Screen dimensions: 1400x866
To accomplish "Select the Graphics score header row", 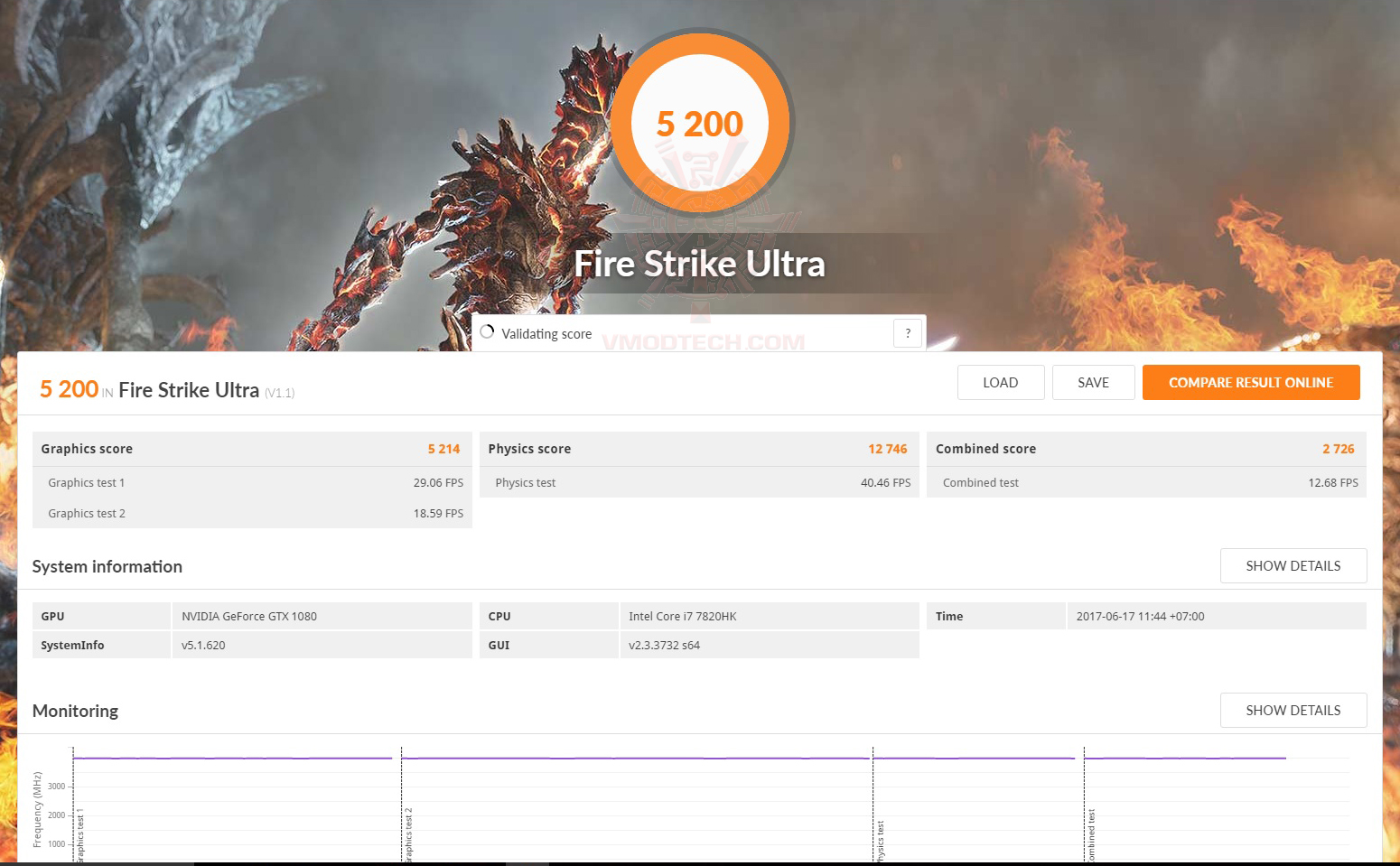I will (251, 449).
